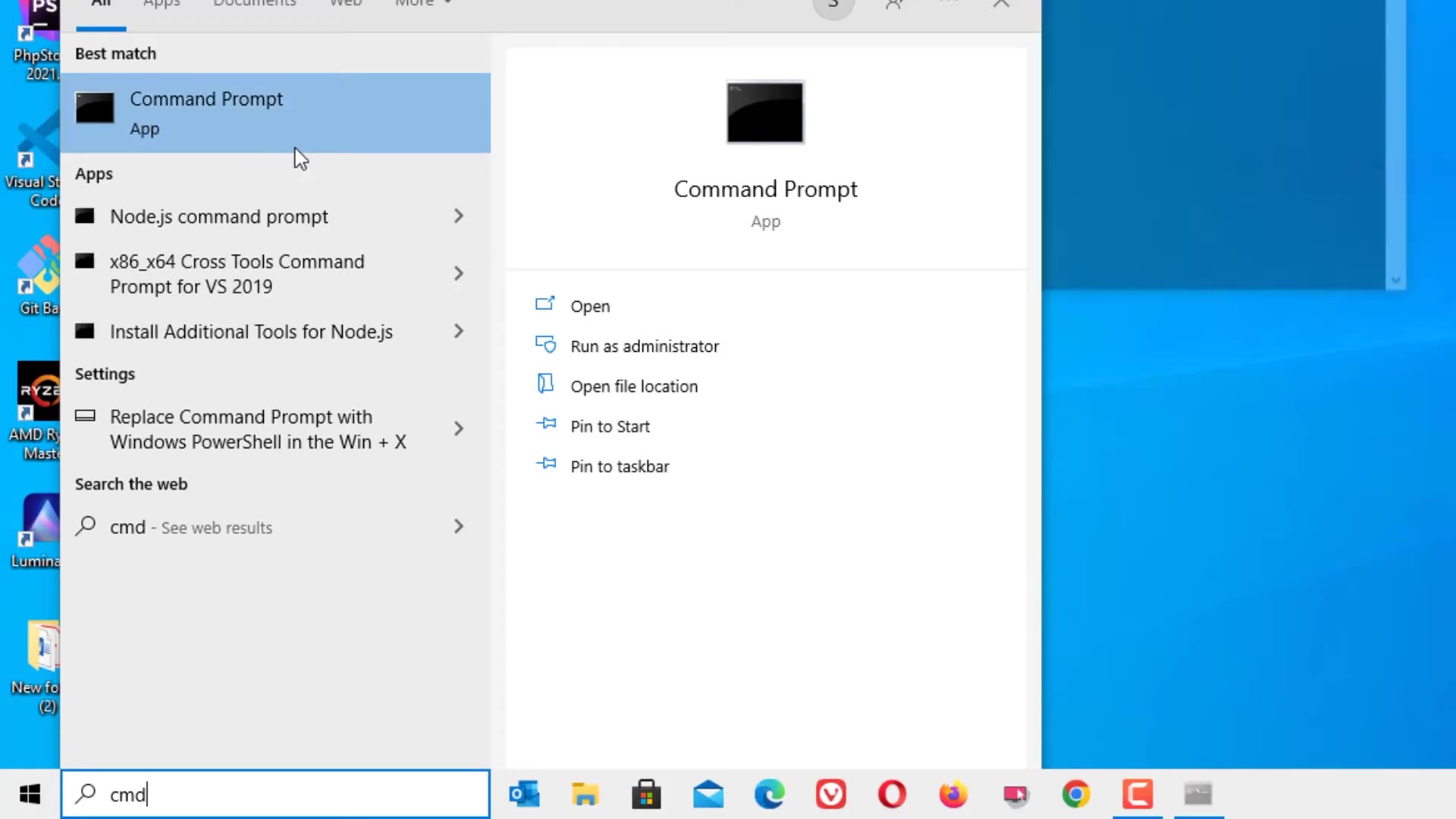Expand Install Additional Tools for Node.js arrow
Screen dimensions: 1456x819
tap(458, 331)
